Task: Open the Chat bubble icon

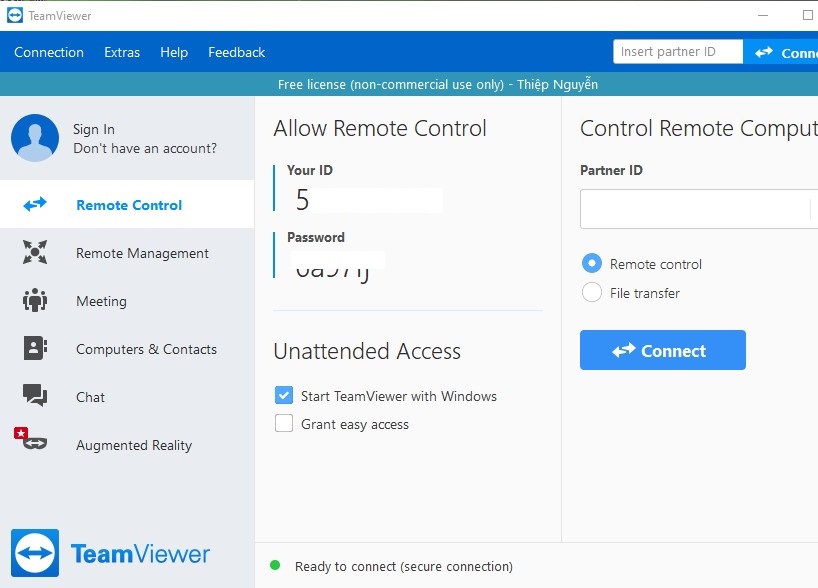Action: click(35, 397)
